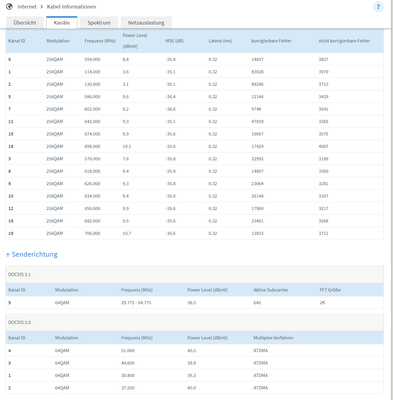Select the 114.000 frequency cell
Viewport: 393px width, 400px height.
[x=92, y=72]
